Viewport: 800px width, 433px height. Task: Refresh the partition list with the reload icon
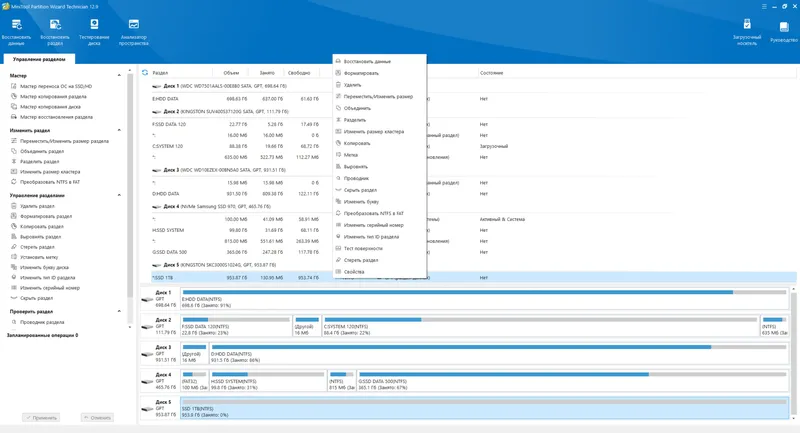click(145, 72)
